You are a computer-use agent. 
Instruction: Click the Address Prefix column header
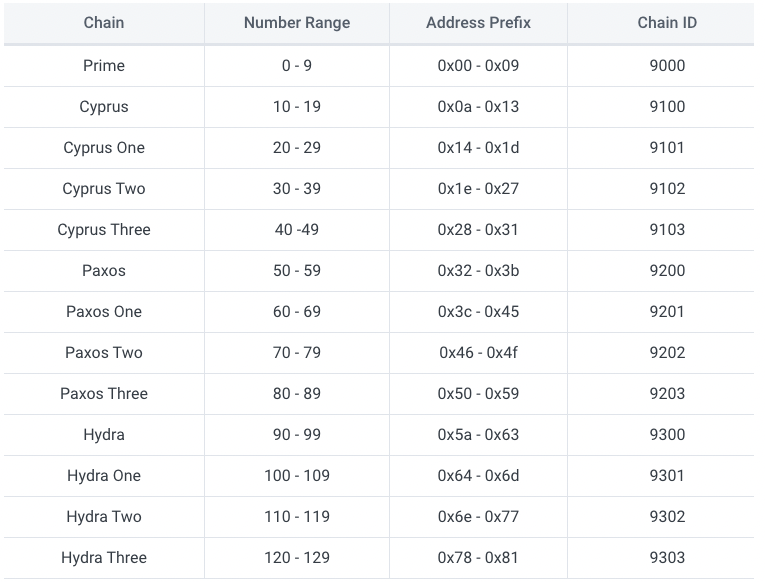coord(478,23)
